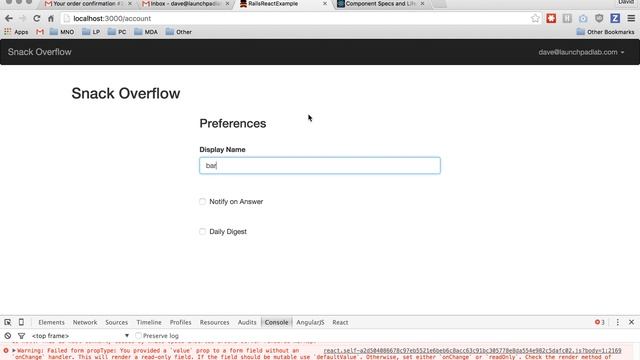Open the Gmail bookmark icon

(x=40, y=32)
